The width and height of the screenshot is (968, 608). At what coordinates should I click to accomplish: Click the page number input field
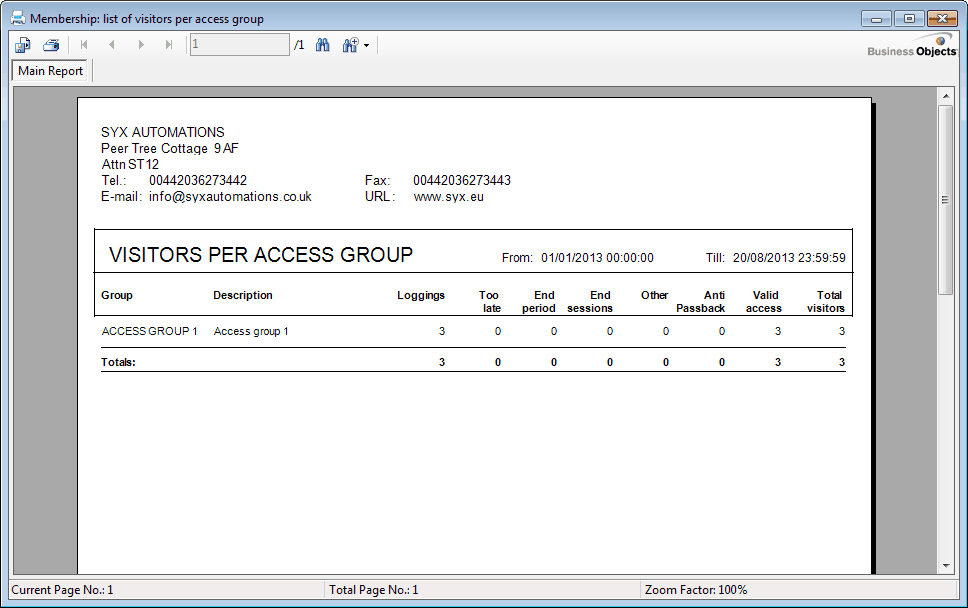click(x=239, y=45)
